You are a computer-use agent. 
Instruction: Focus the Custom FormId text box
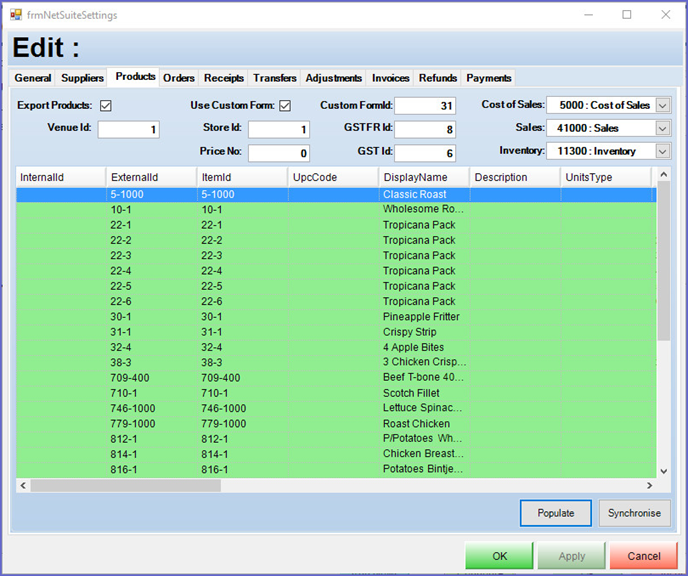(426, 106)
